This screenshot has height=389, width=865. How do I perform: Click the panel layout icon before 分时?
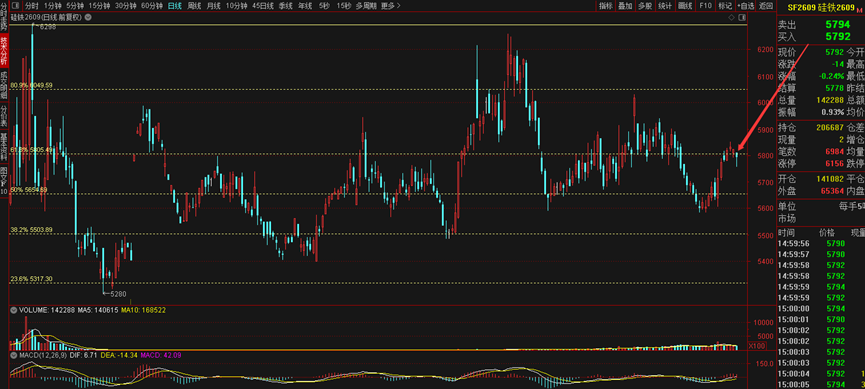pos(14,6)
